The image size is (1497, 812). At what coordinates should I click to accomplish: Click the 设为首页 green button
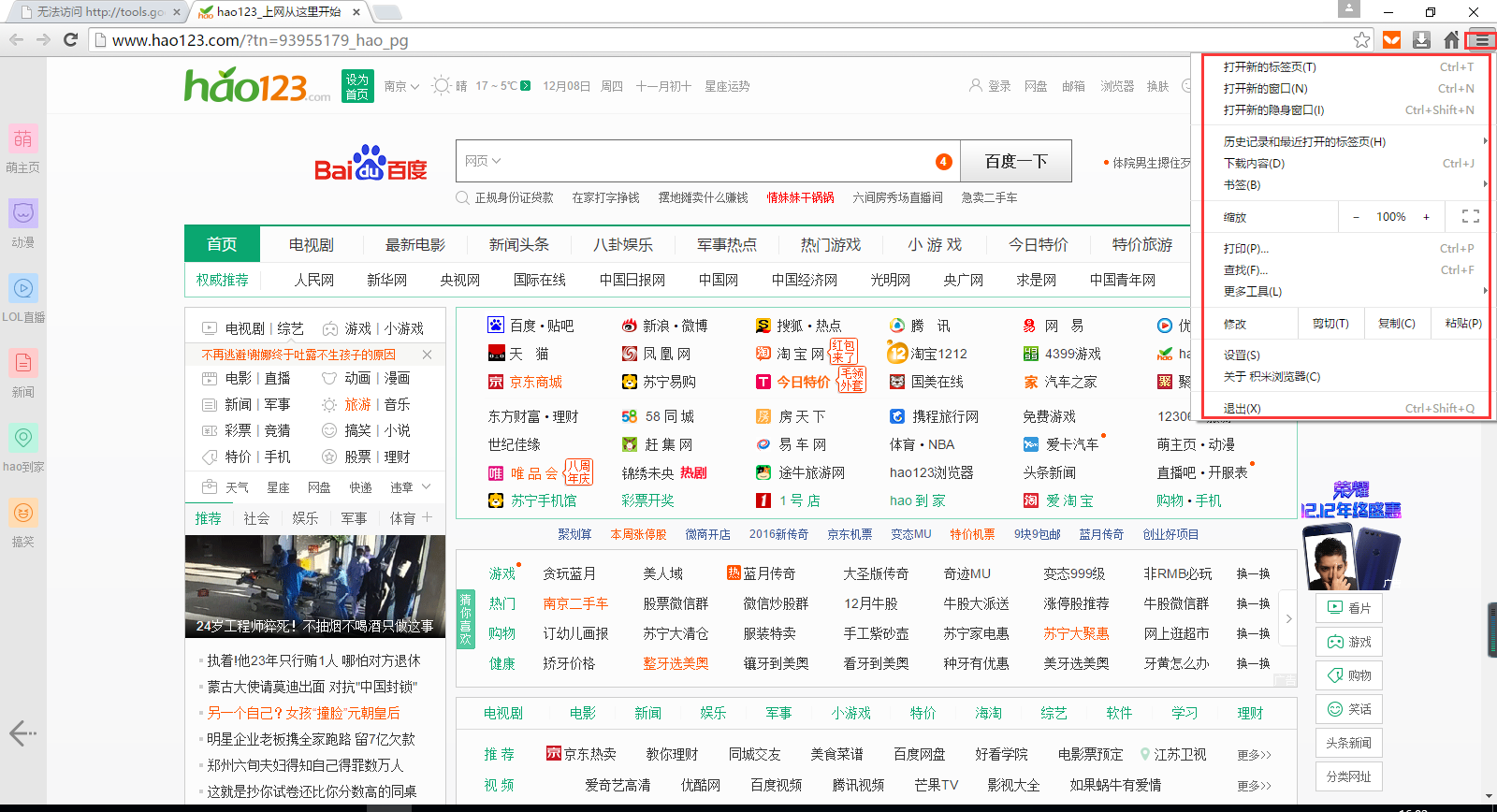(356, 86)
